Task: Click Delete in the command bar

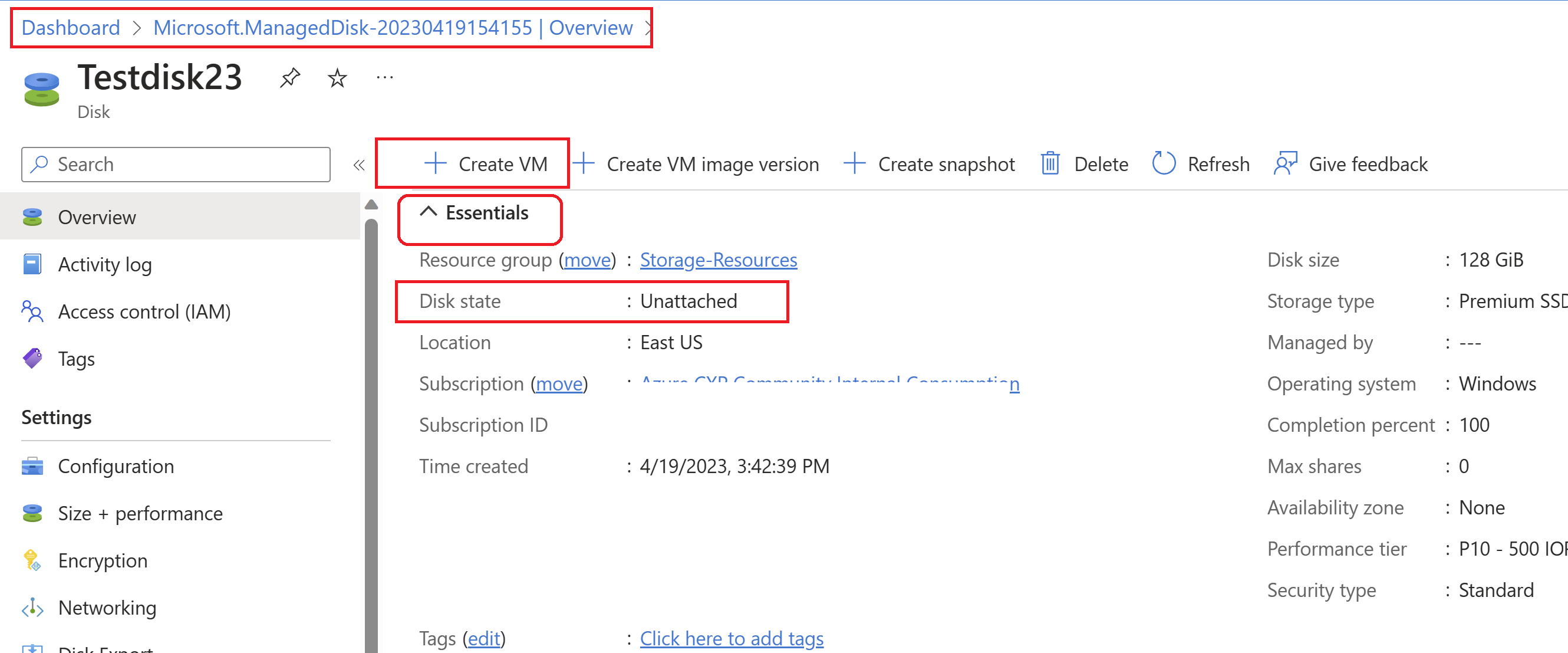Action: [x=1084, y=164]
